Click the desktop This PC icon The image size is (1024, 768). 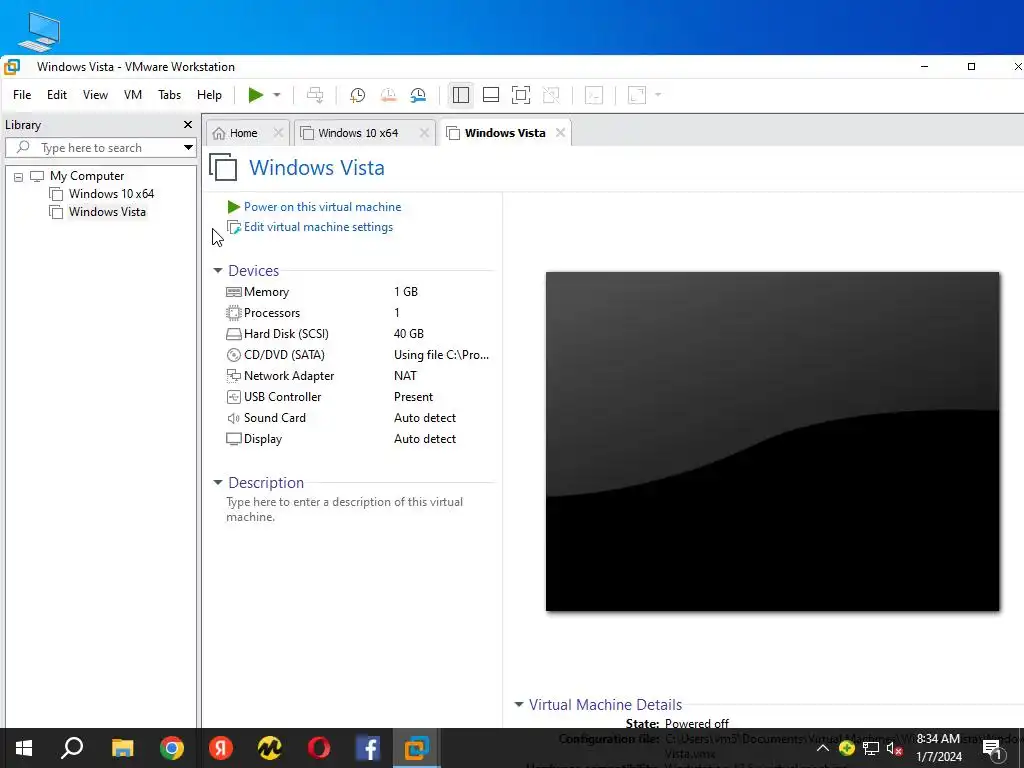[39, 31]
